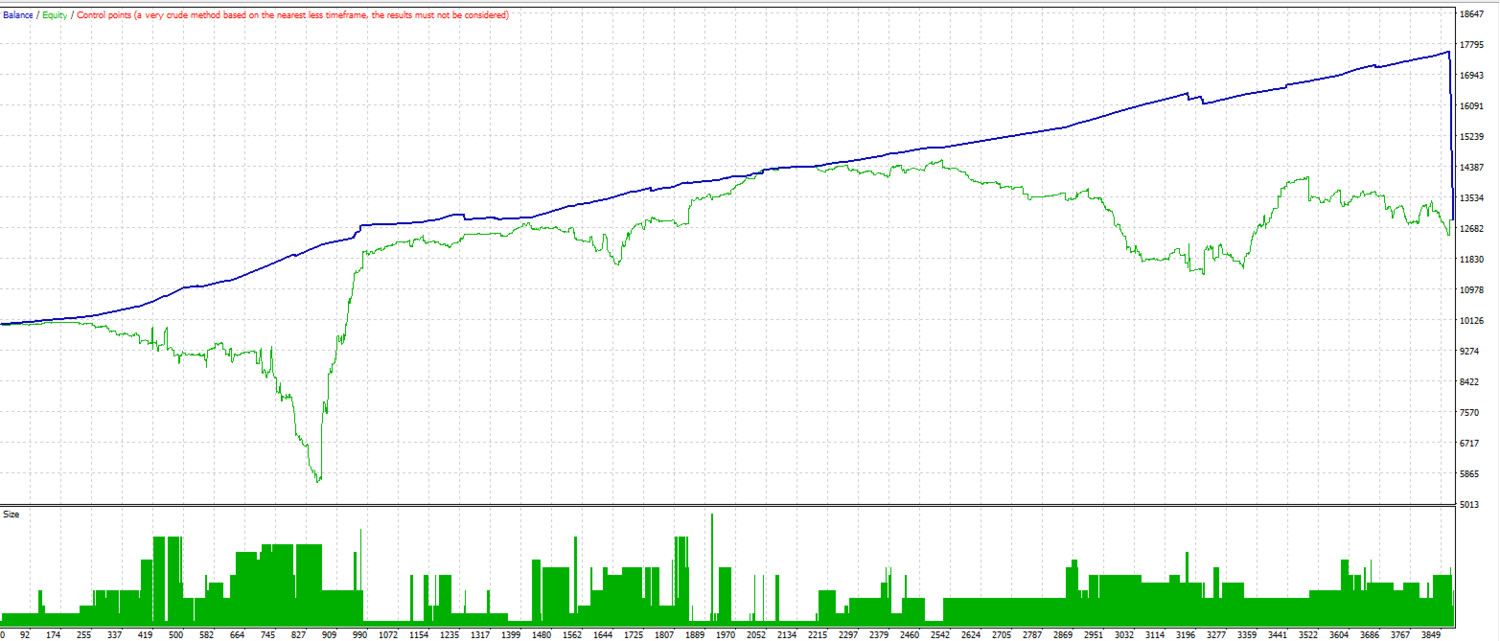1500x641 pixels.
Task: Click the 1644 tick label
Action: click(x=602, y=635)
